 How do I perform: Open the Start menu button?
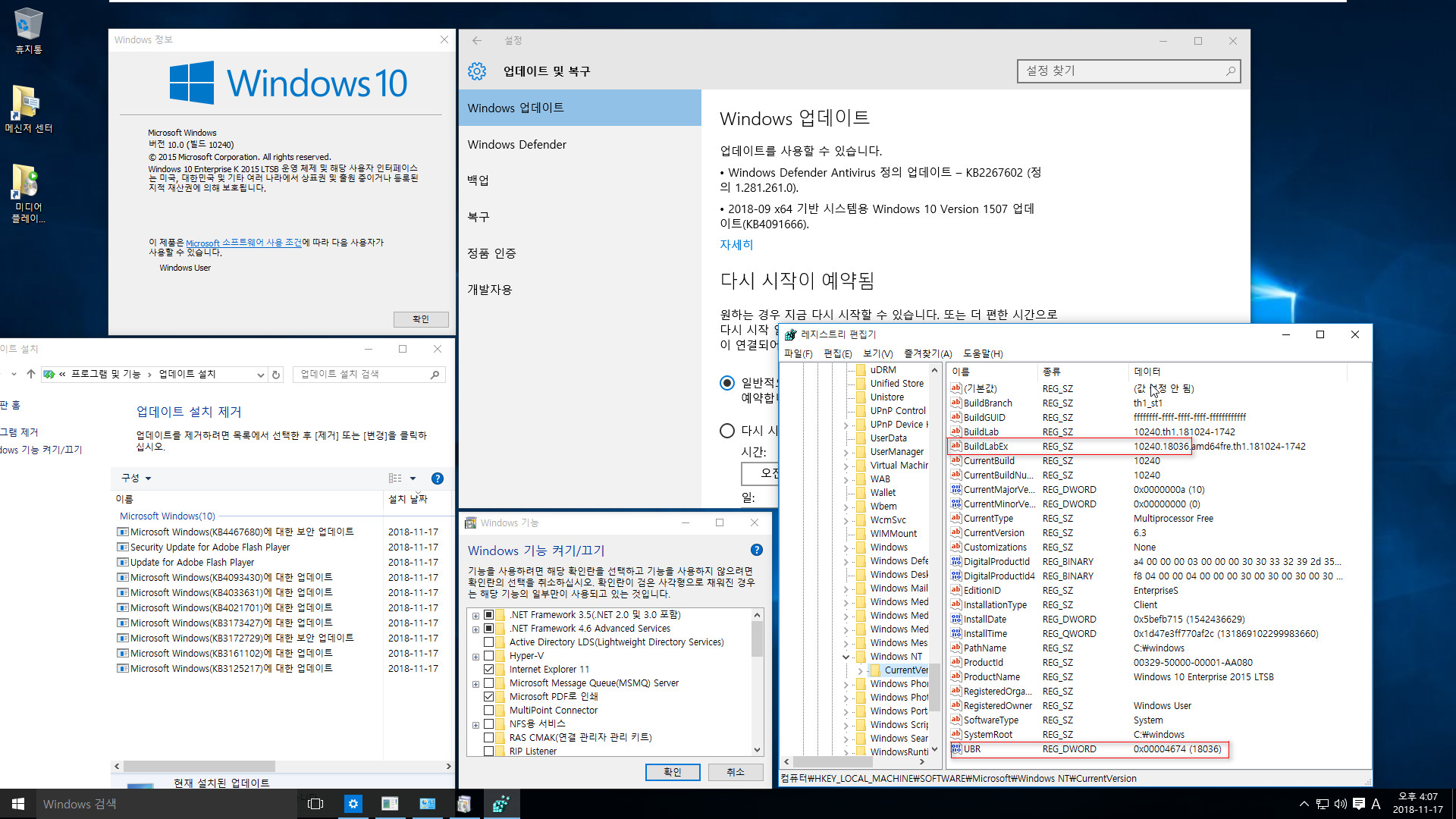18,804
